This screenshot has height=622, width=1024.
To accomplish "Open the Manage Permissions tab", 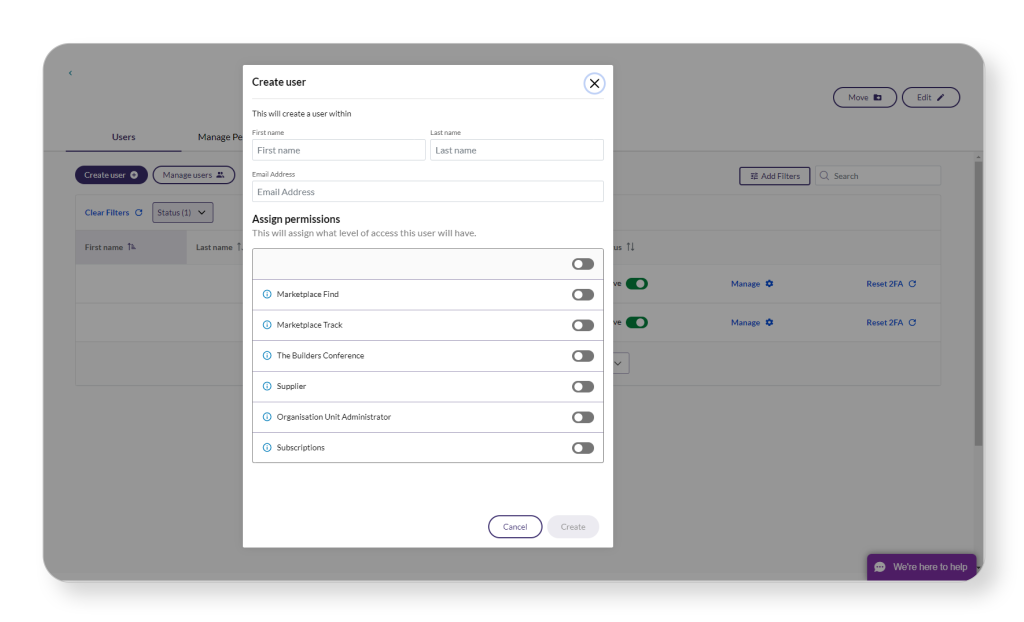I will pos(218,137).
